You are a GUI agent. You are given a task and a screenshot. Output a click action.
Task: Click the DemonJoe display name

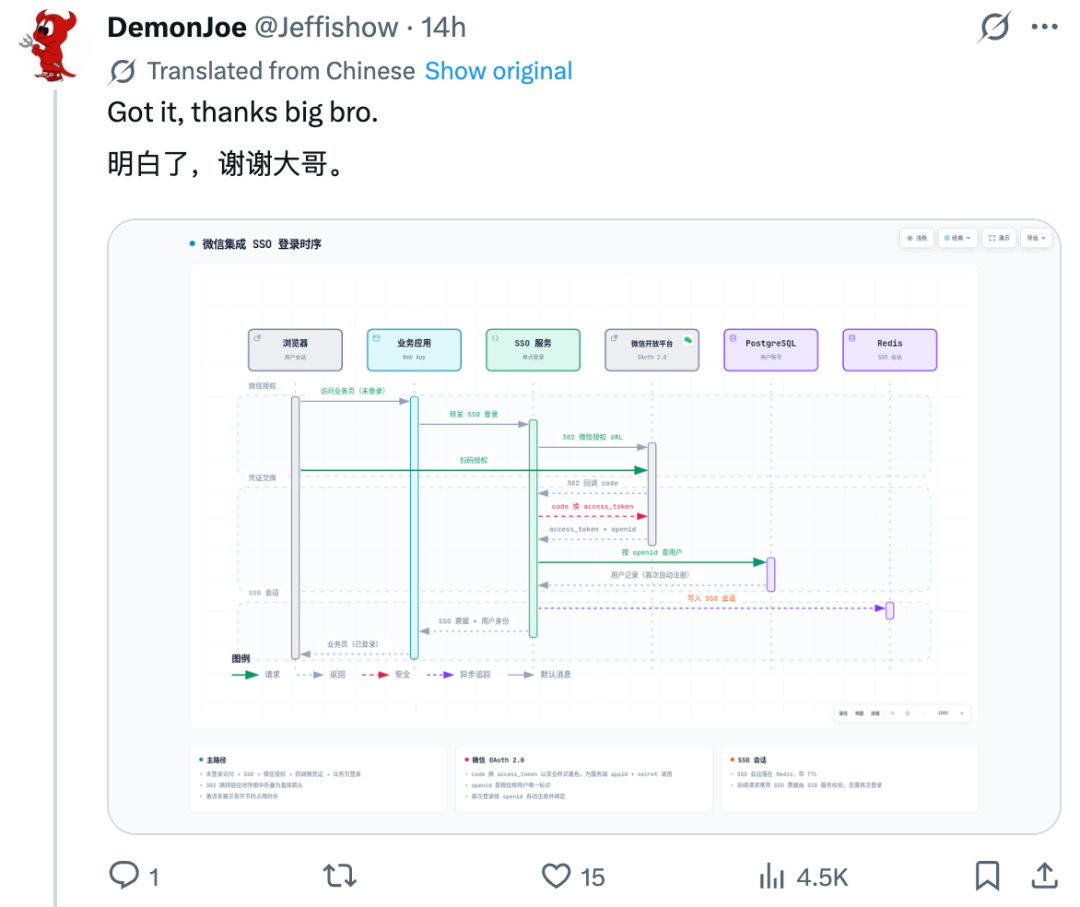(177, 28)
